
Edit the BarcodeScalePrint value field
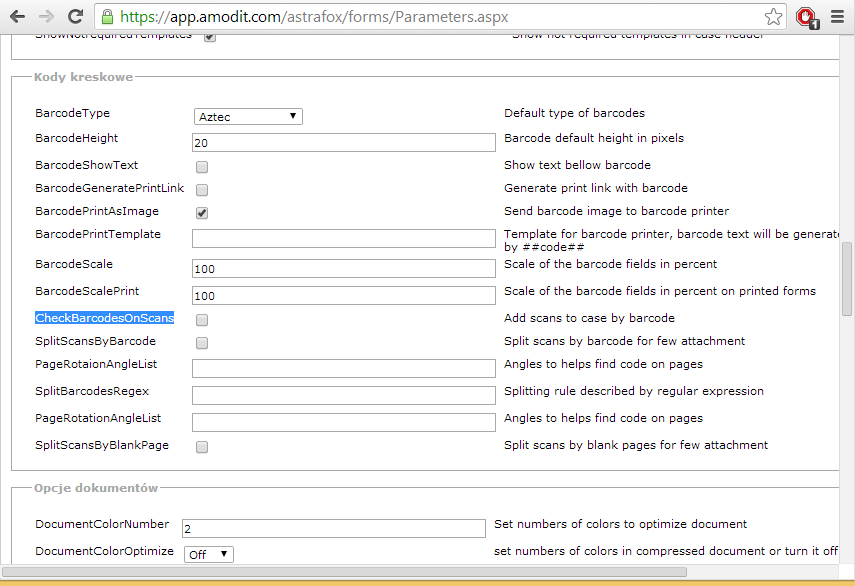coord(344,295)
